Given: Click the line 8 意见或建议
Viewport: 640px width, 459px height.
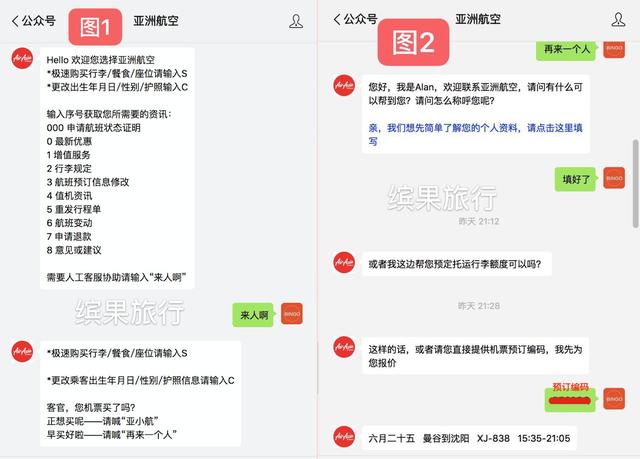Looking at the screenshot, I should pos(74,250).
